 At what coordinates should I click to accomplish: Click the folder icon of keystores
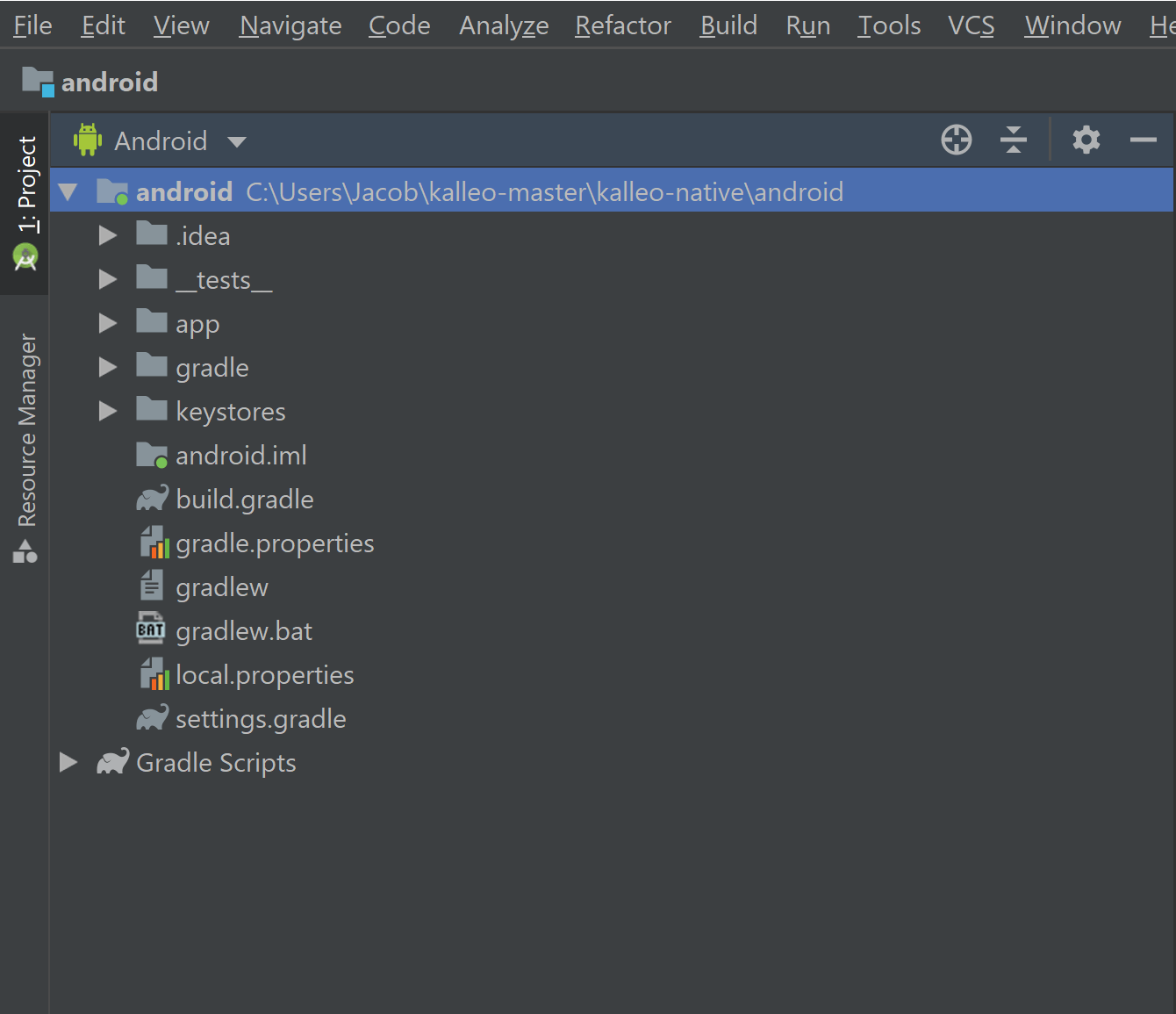pyautogui.click(x=152, y=409)
